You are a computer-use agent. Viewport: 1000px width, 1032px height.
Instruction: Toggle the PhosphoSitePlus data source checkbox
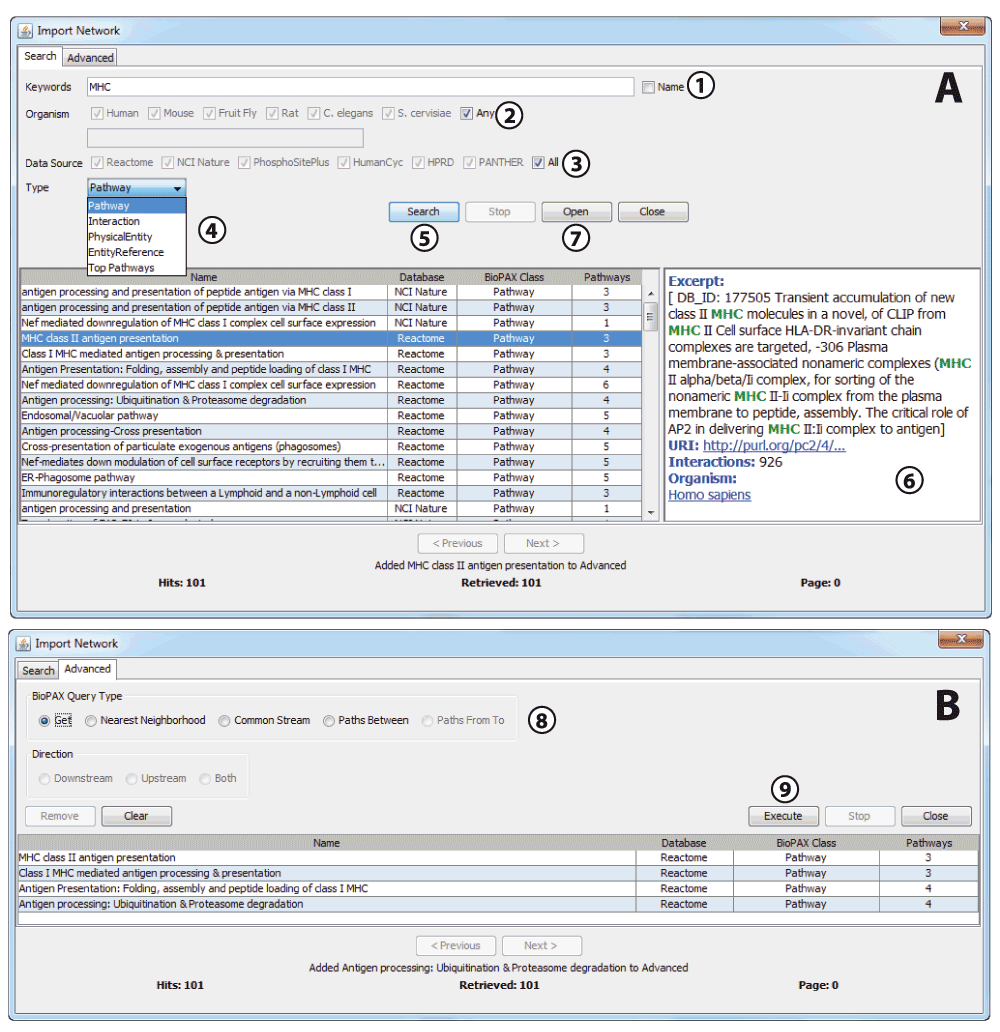tap(244, 163)
